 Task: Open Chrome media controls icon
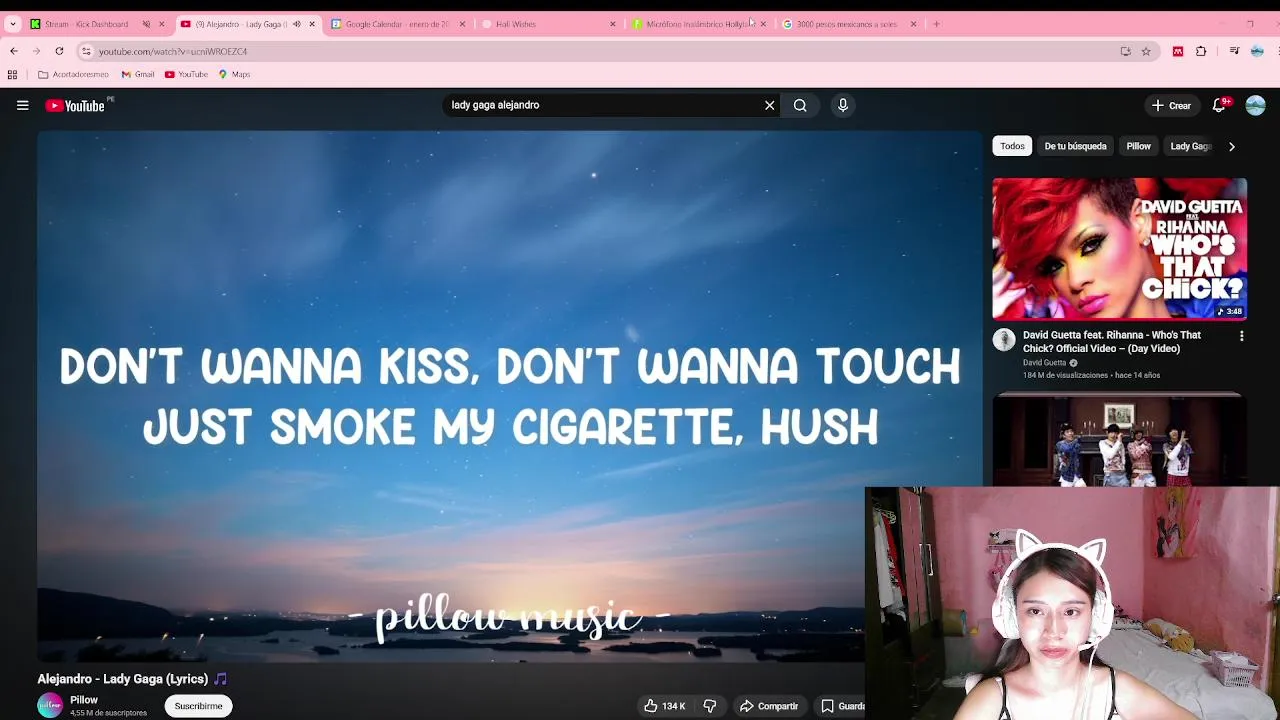point(1234,51)
